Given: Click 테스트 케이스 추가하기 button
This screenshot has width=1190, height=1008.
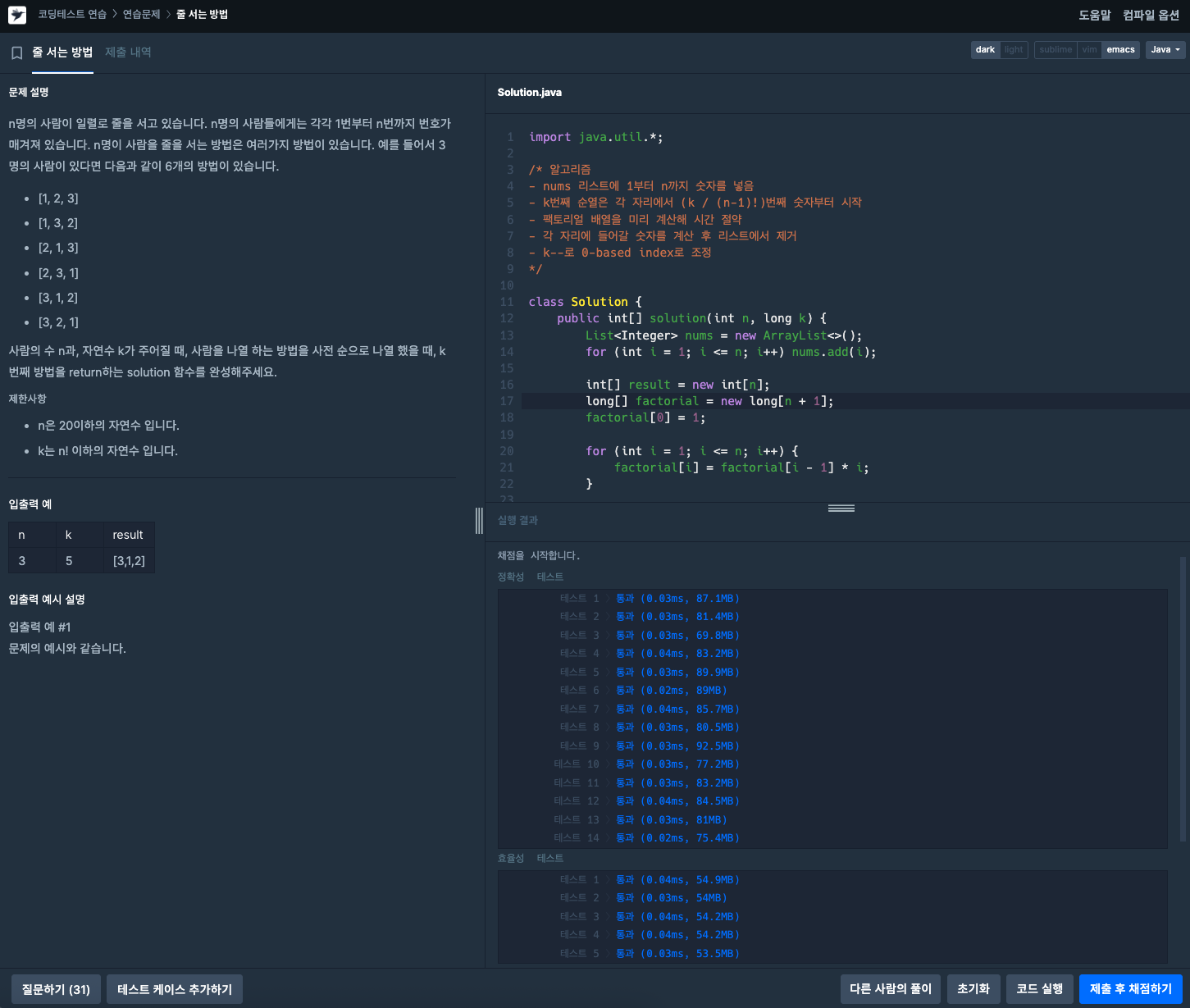Looking at the screenshot, I should [x=175, y=989].
